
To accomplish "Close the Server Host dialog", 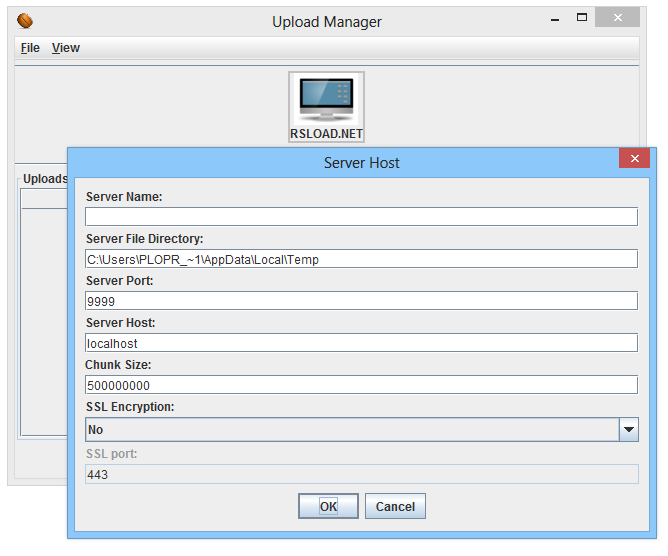I will 634,159.
